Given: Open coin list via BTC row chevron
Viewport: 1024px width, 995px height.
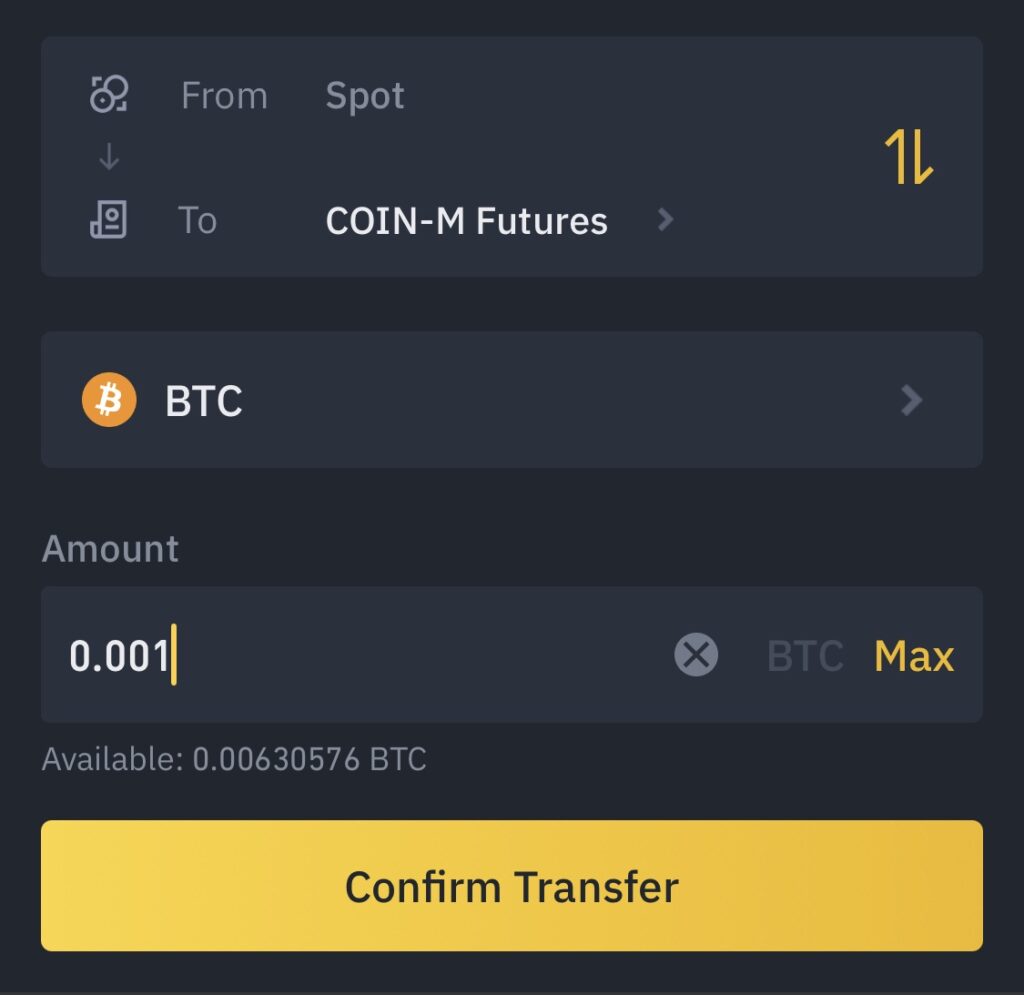Looking at the screenshot, I should [x=911, y=400].
